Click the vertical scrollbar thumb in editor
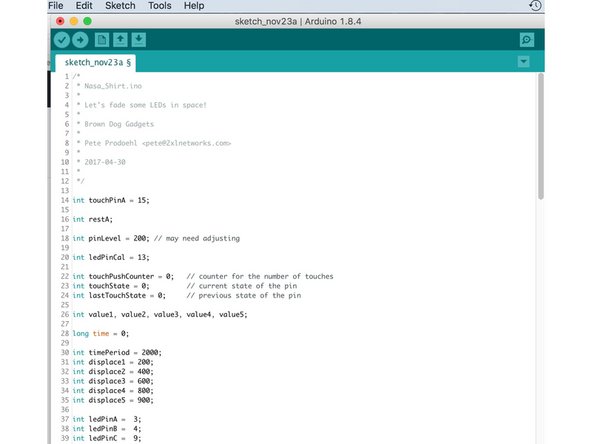The width and height of the screenshot is (592, 444). tap(541, 136)
